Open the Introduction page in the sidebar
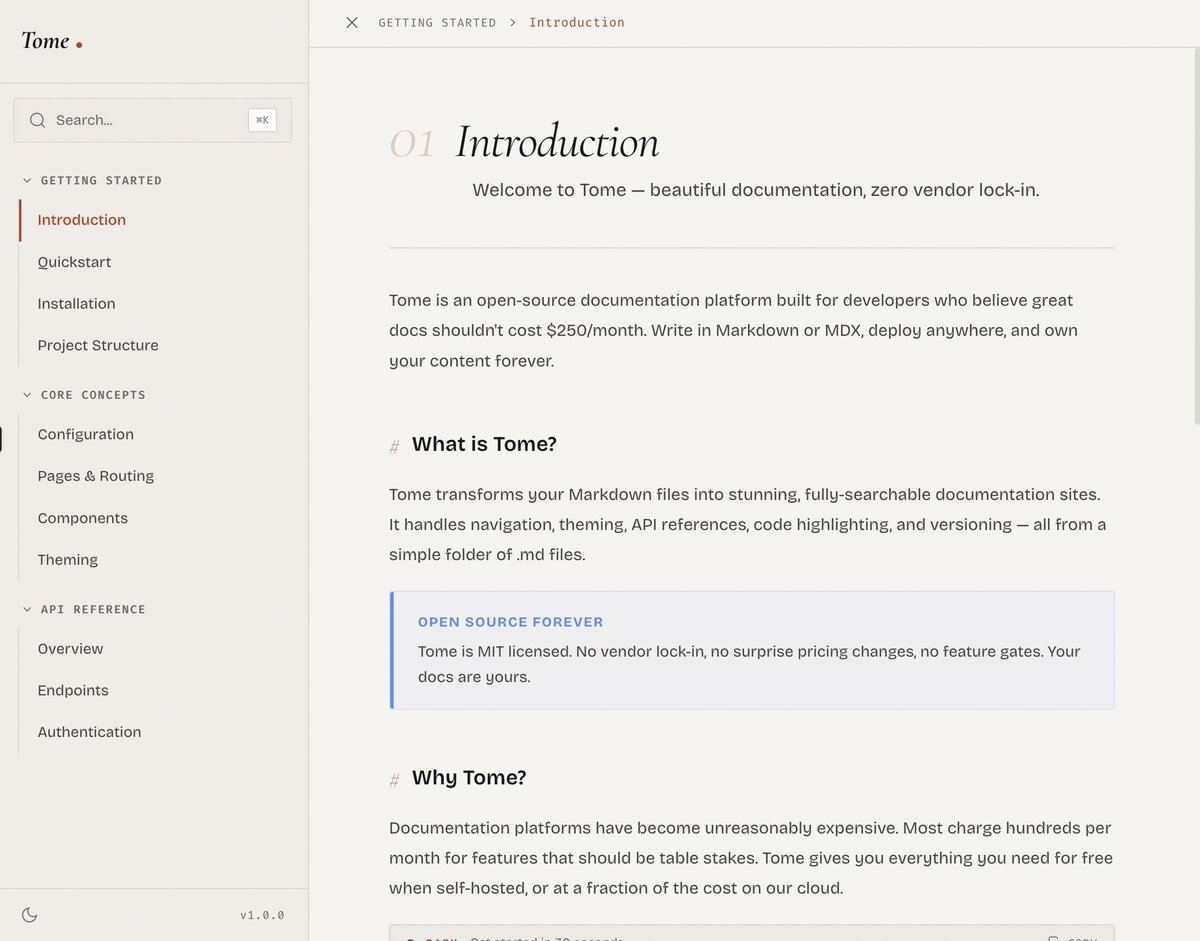 pyautogui.click(x=82, y=220)
